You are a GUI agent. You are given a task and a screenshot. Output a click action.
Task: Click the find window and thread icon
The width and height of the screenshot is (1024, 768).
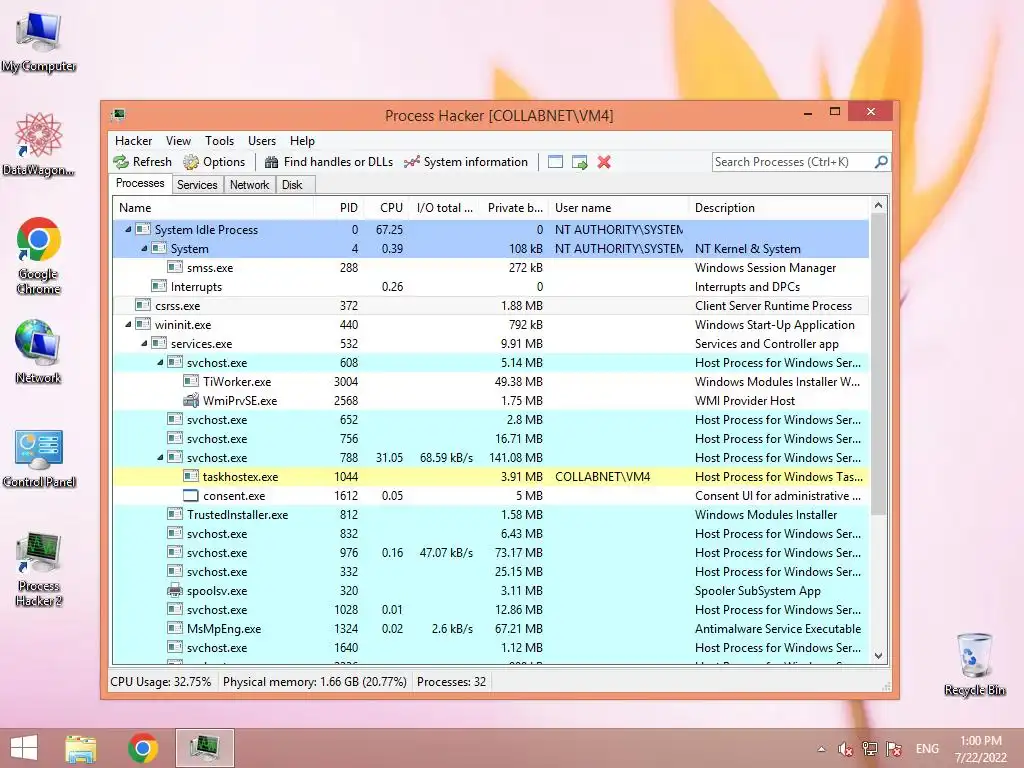(x=579, y=162)
